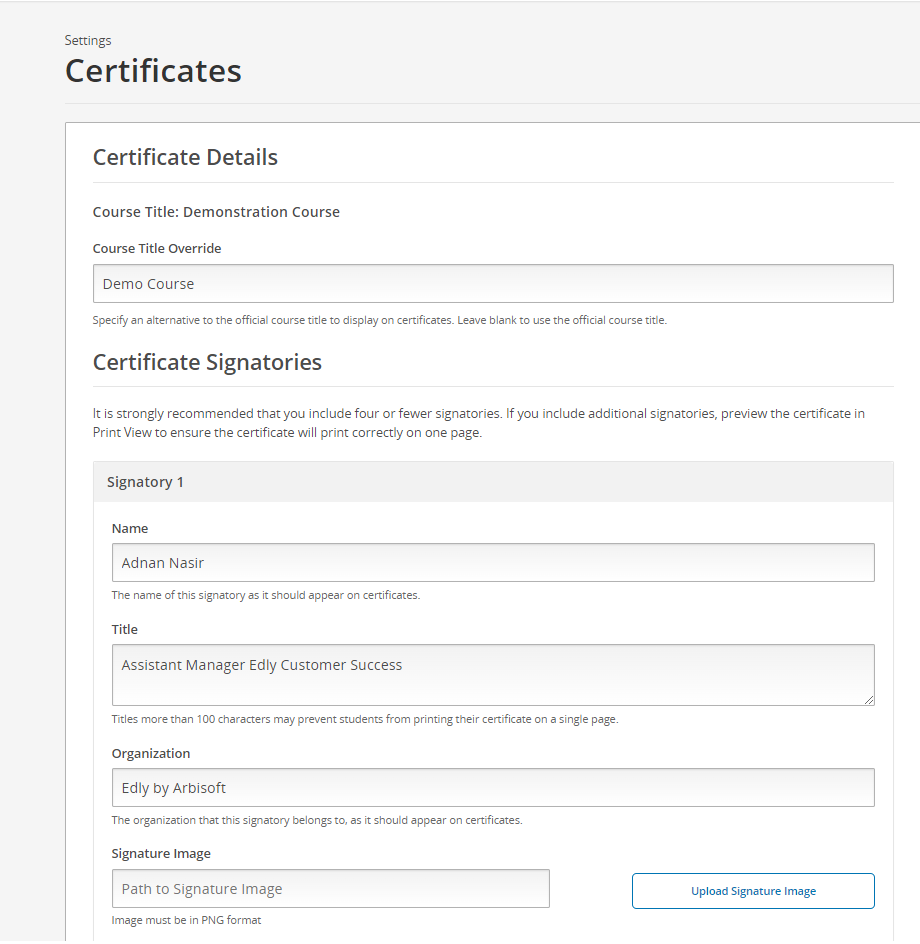Click the Signatory 1 header bar
The width and height of the screenshot is (920, 944).
point(145,481)
